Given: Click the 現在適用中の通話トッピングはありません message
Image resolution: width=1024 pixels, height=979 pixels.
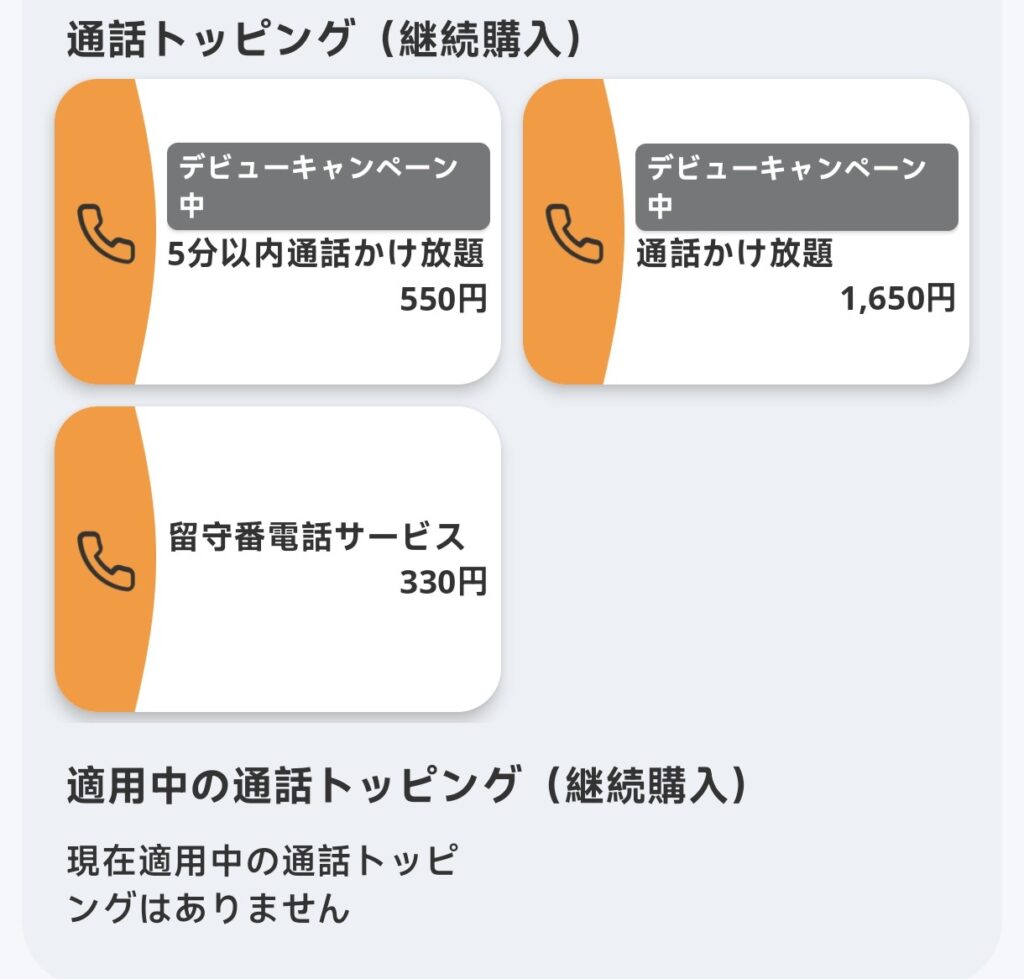Looking at the screenshot, I should [x=262, y=884].
